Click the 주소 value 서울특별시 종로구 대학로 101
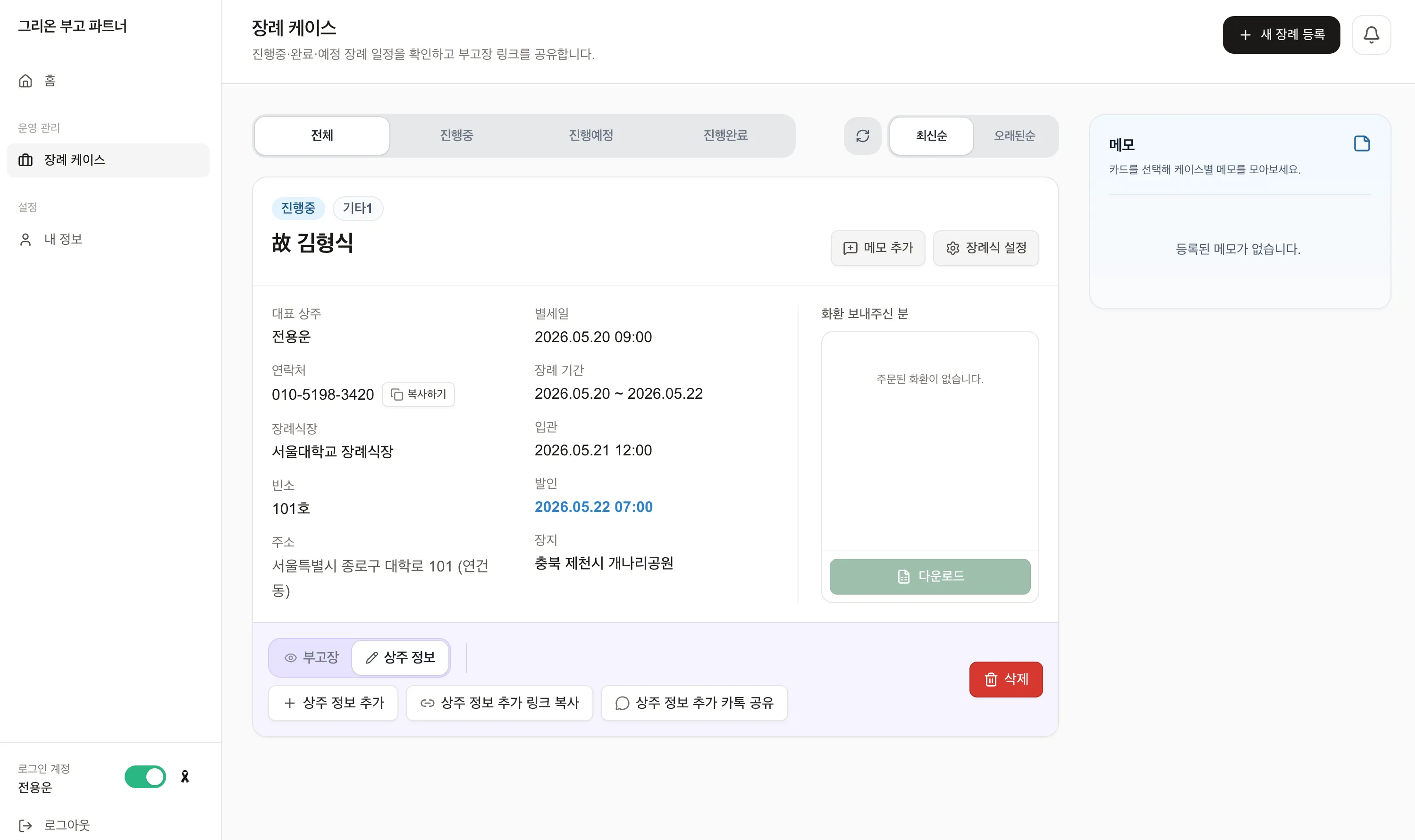 380,578
